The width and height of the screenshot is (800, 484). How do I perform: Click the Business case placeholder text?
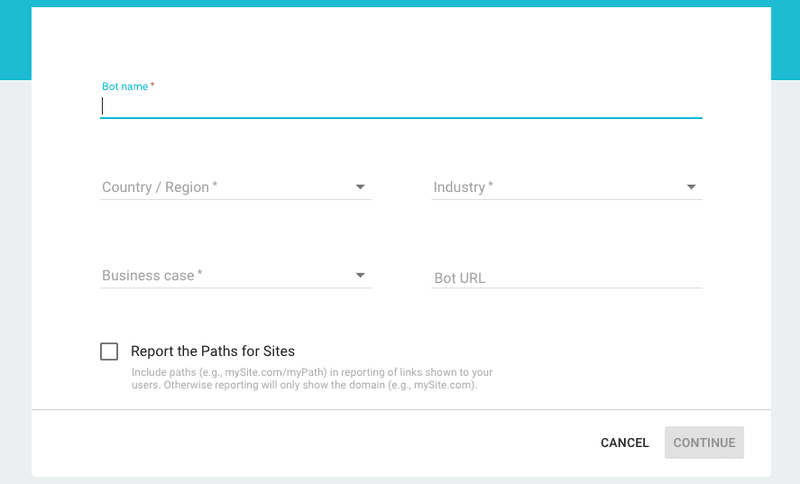[x=148, y=275]
